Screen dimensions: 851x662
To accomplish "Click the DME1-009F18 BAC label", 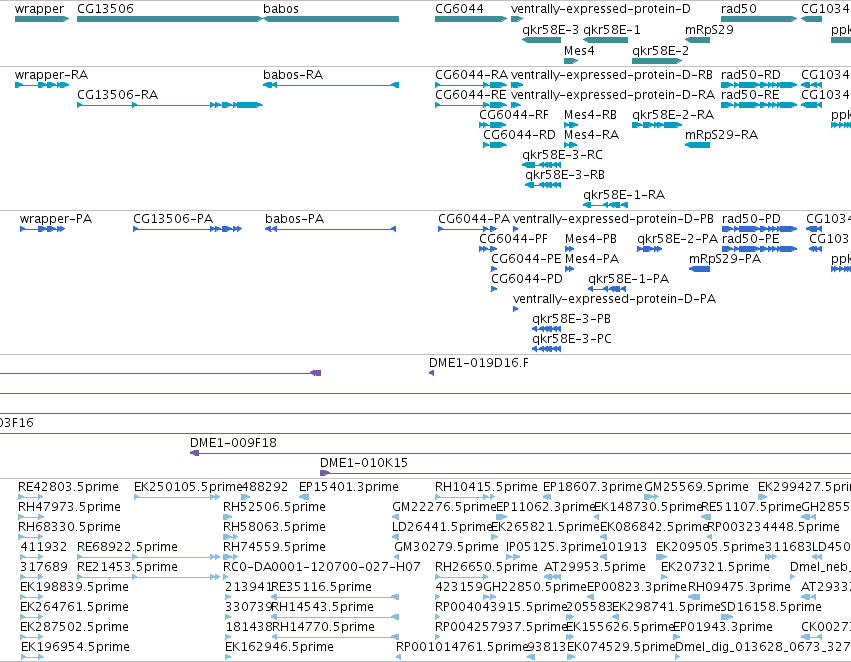I will (x=233, y=443).
